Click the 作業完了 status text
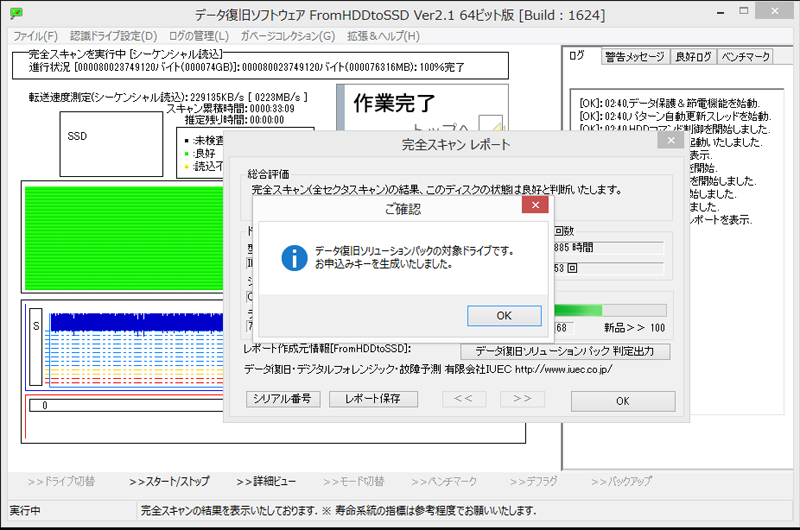Screen dimensions: 800x530 [394, 103]
